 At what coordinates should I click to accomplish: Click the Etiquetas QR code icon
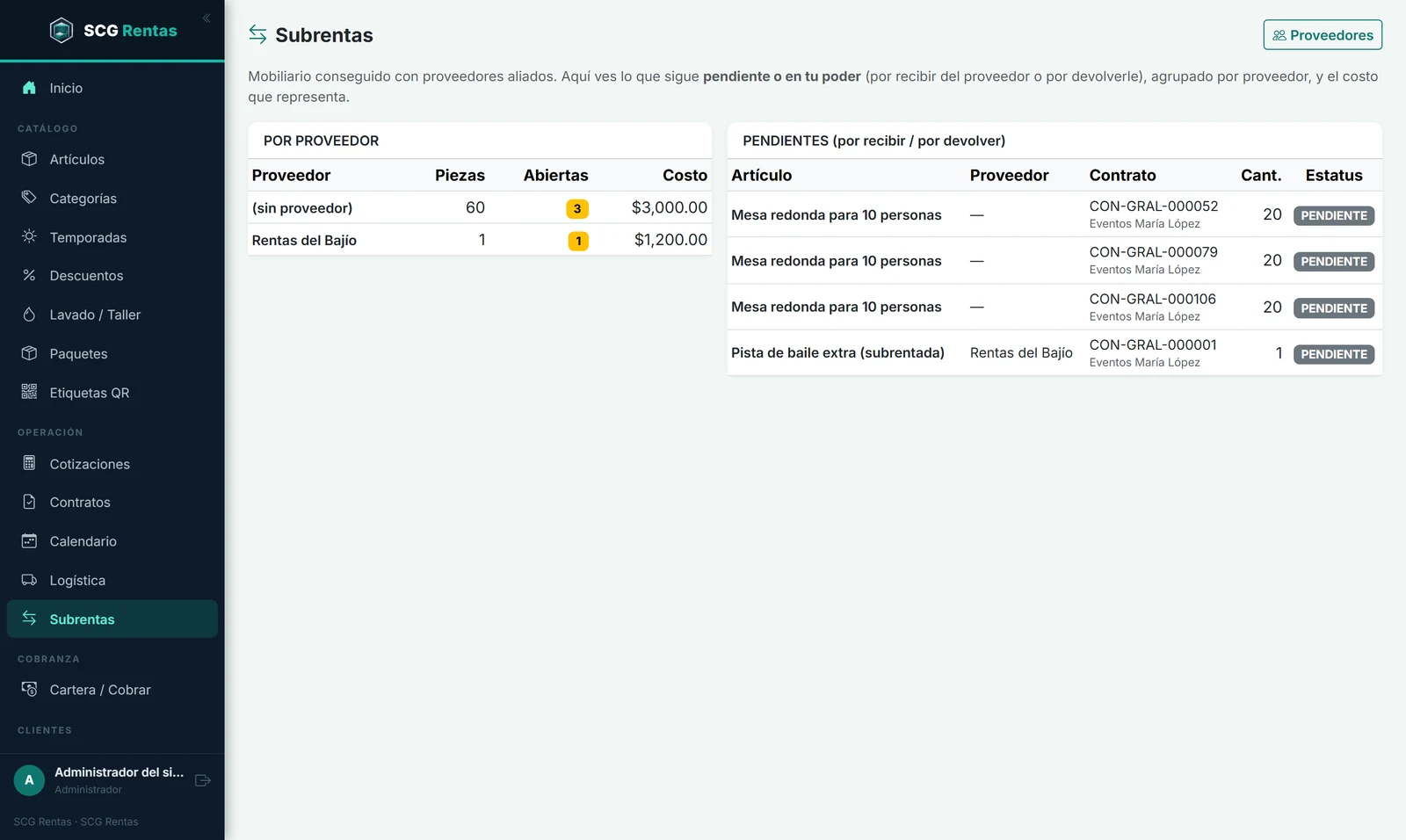coord(29,392)
